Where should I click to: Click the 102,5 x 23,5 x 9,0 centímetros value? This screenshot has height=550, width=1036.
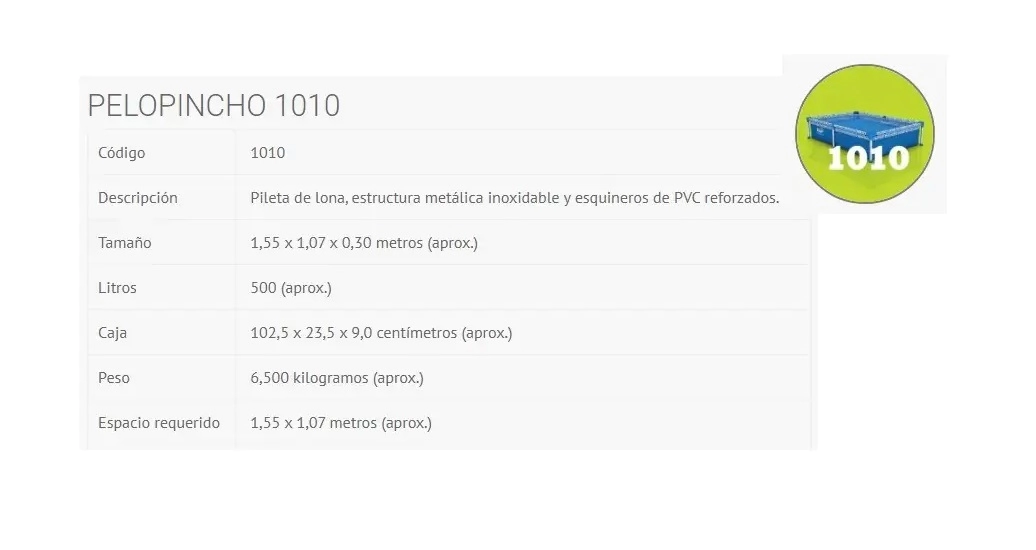coord(381,333)
